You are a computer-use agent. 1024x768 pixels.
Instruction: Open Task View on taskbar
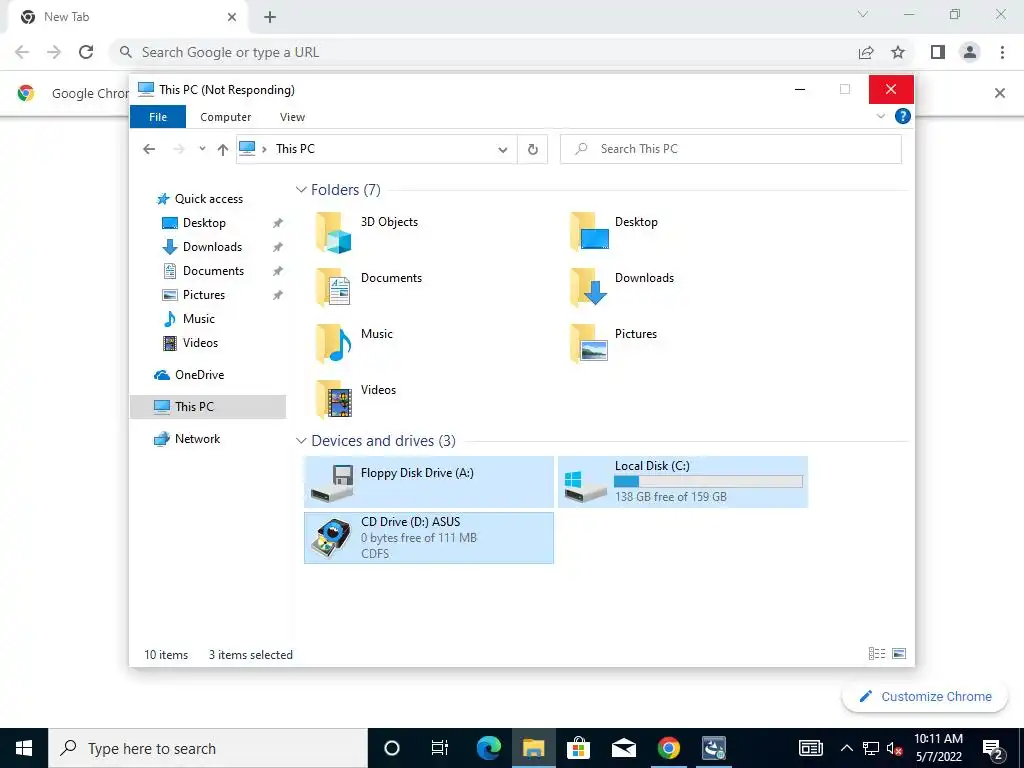440,748
